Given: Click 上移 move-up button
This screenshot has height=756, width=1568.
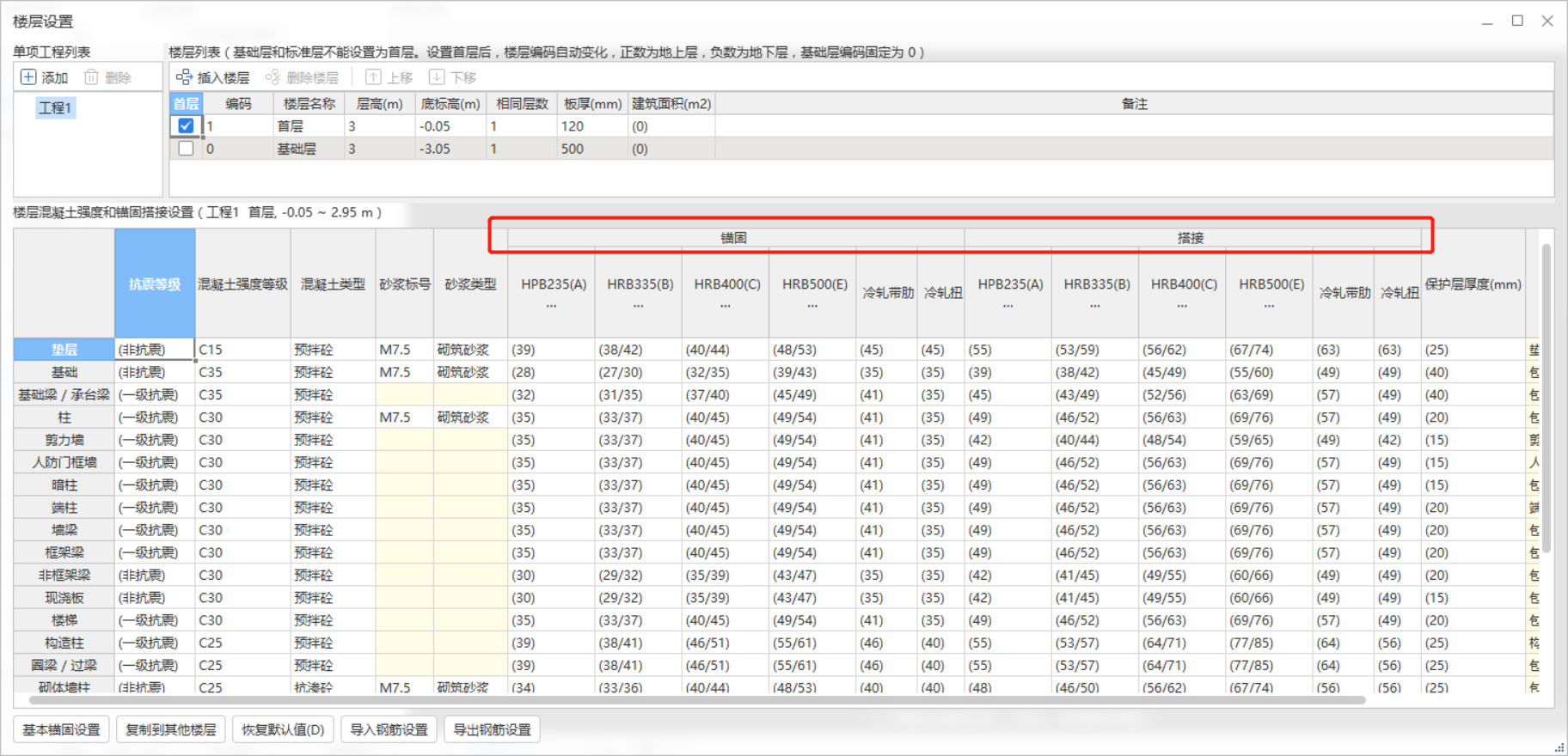Looking at the screenshot, I should click(389, 77).
